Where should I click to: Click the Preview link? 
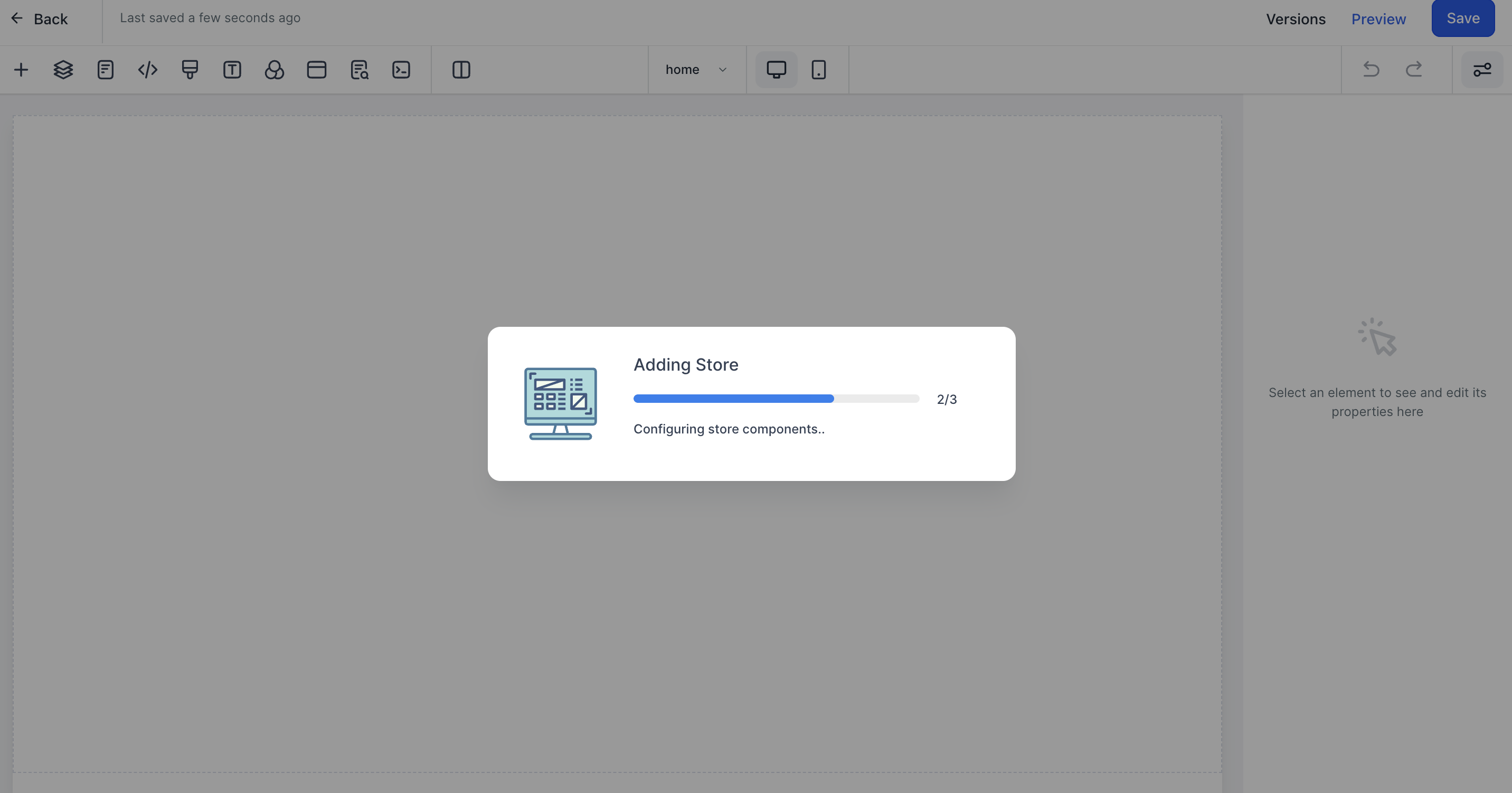(1378, 19)
